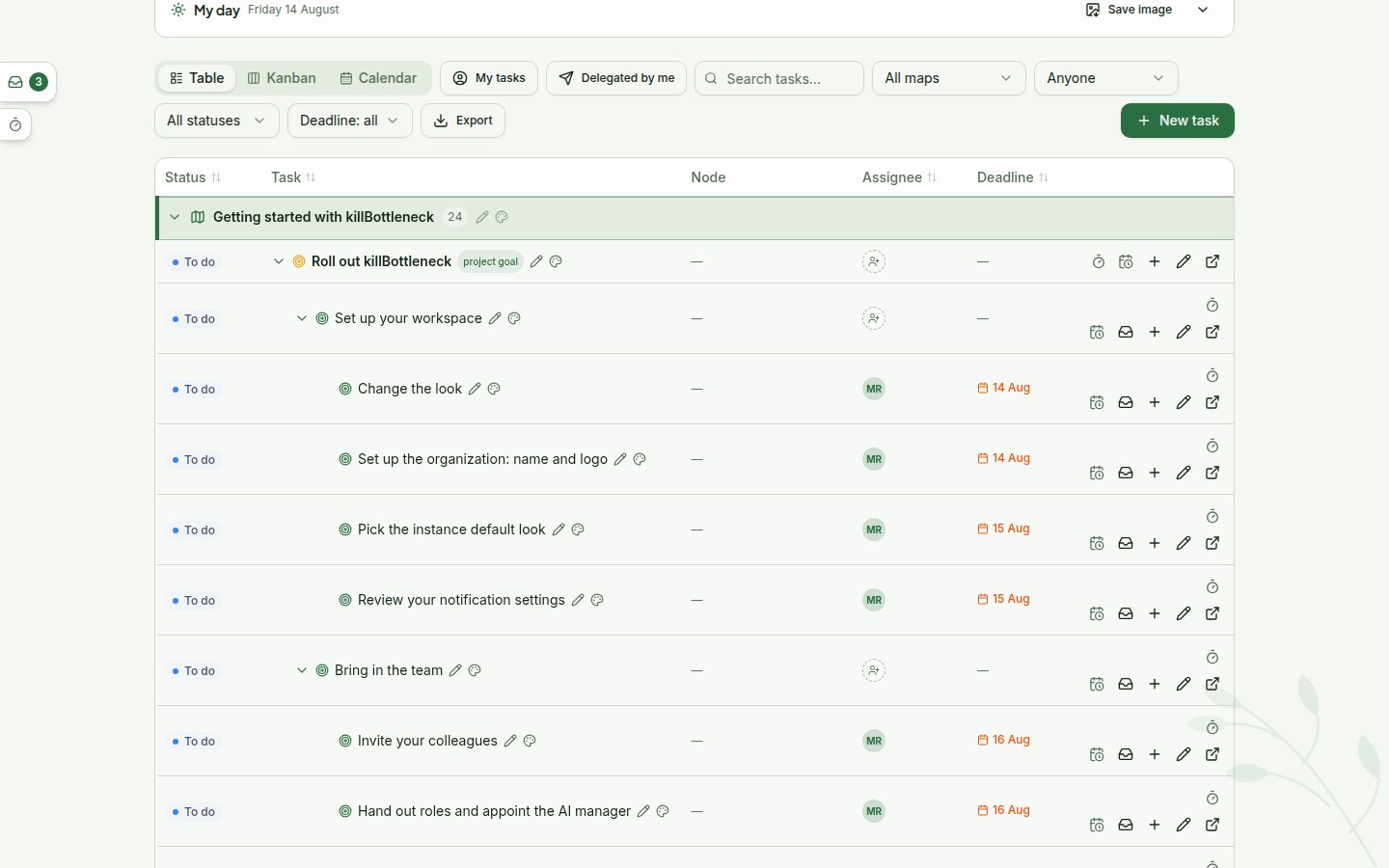Open Roll out killBottleneck in external view
This screenshot has height=868, width=1389.
(1212, 261)
